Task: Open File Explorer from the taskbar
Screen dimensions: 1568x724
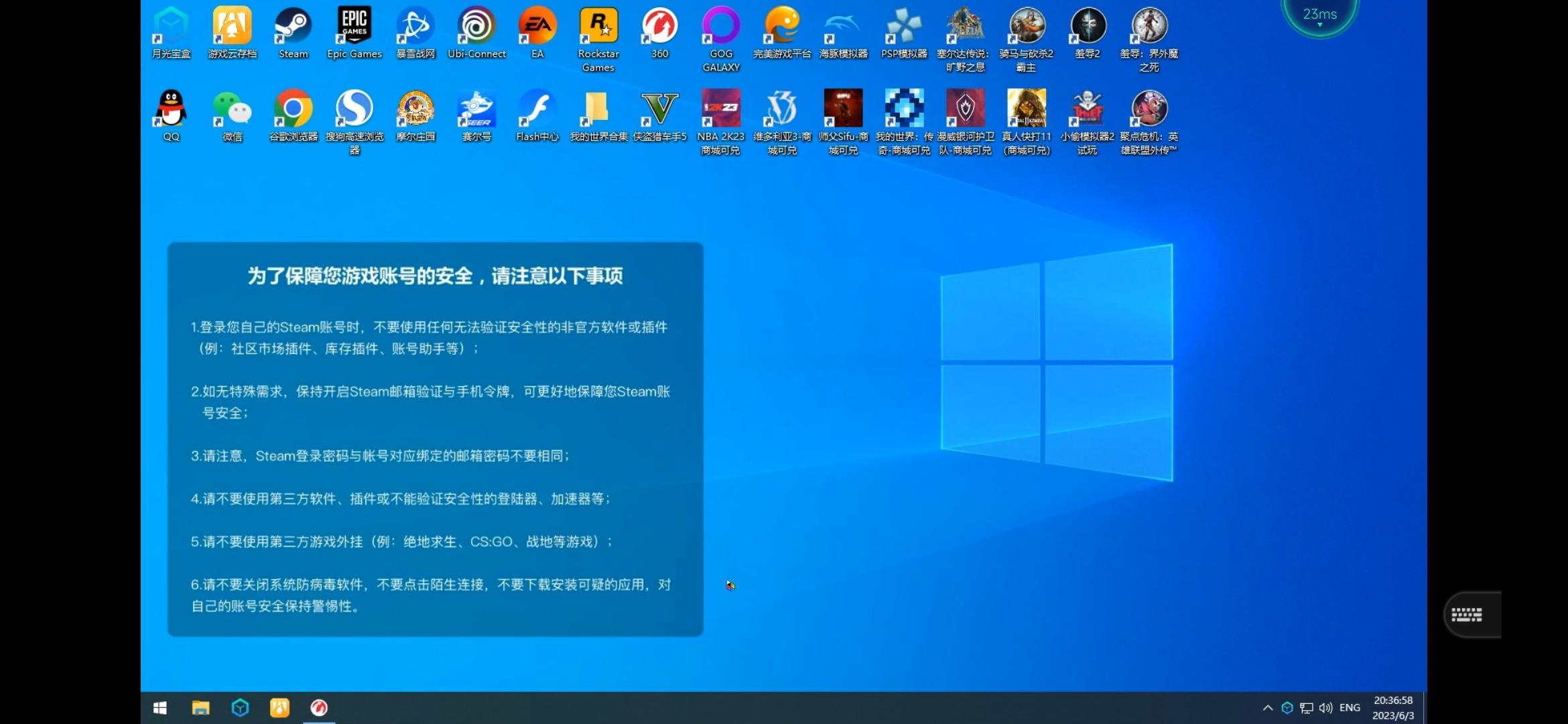Action: pyautogui.click(x=200, y=708)
